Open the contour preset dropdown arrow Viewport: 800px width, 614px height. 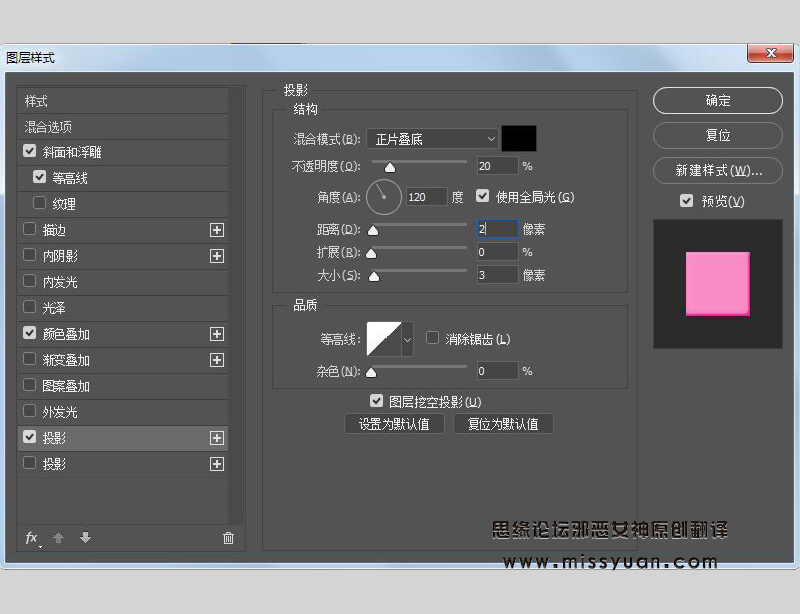405,339
